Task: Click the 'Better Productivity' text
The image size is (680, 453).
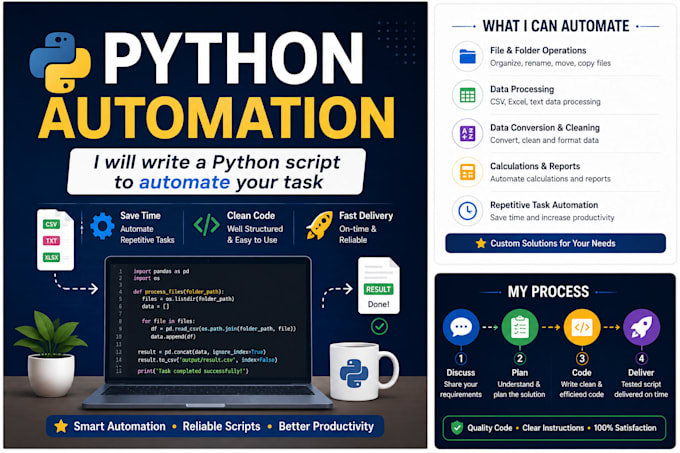Action: pyautogui.click(x=326, y=427)
